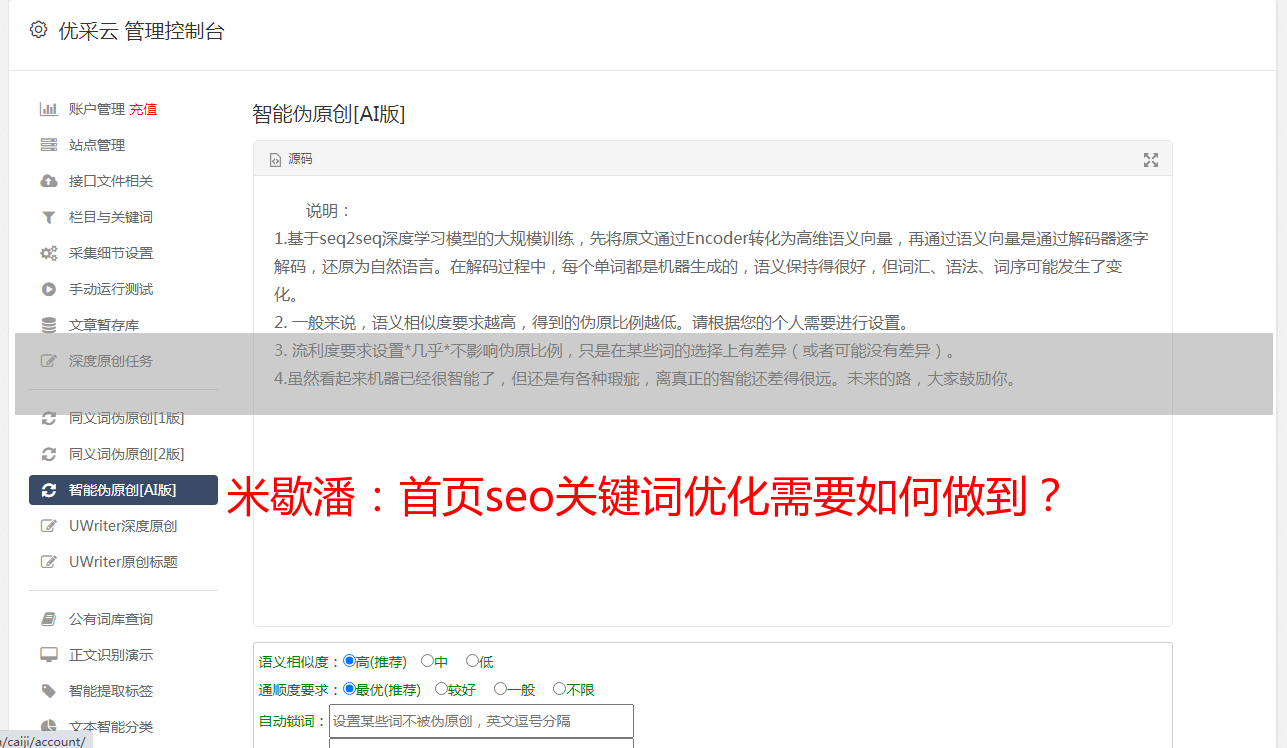
Task: Select 语义相似度 高(推荐) radio button
Action: point(349,660)
